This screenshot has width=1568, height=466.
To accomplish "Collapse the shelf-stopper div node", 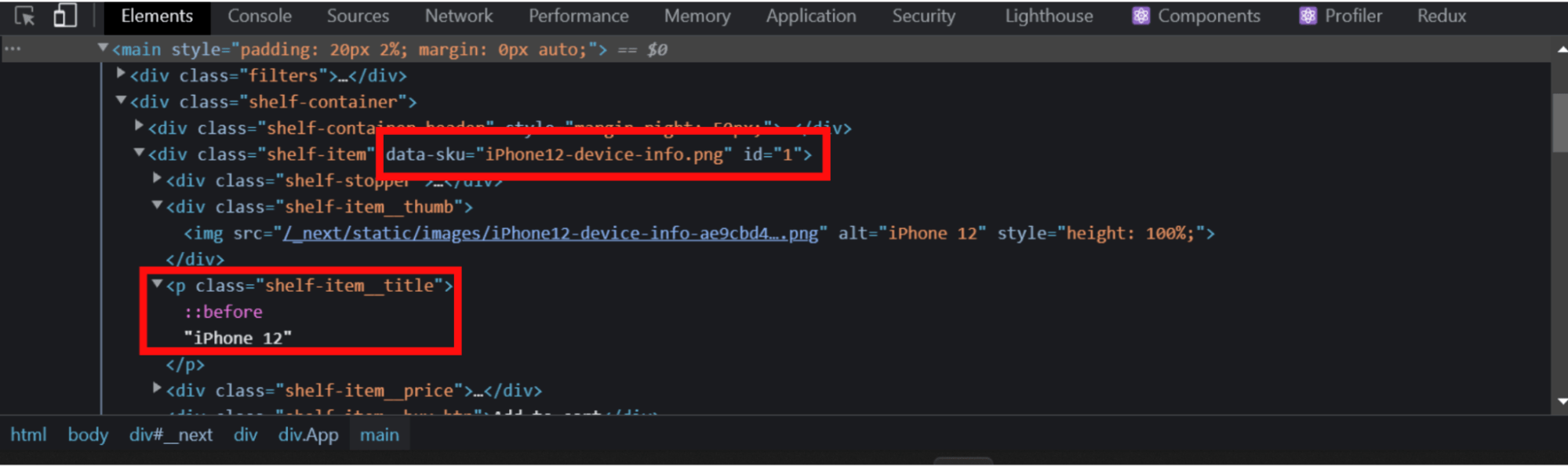I will [156, 179].
